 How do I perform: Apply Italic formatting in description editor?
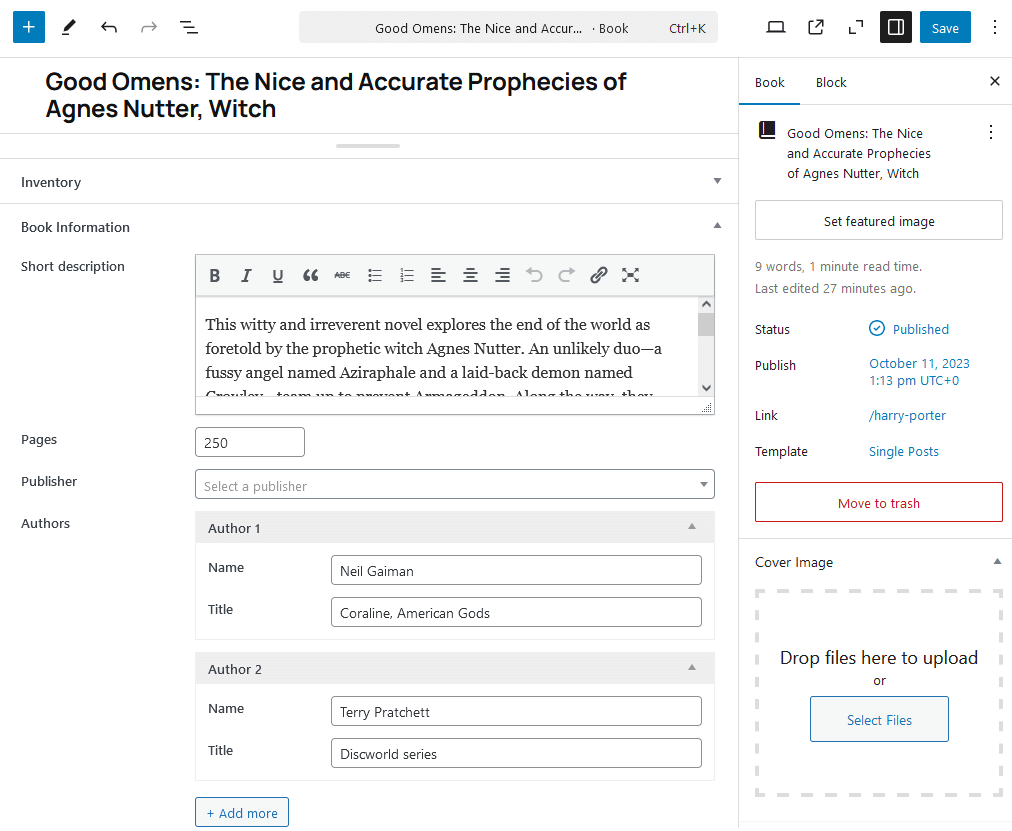[246, 275]
